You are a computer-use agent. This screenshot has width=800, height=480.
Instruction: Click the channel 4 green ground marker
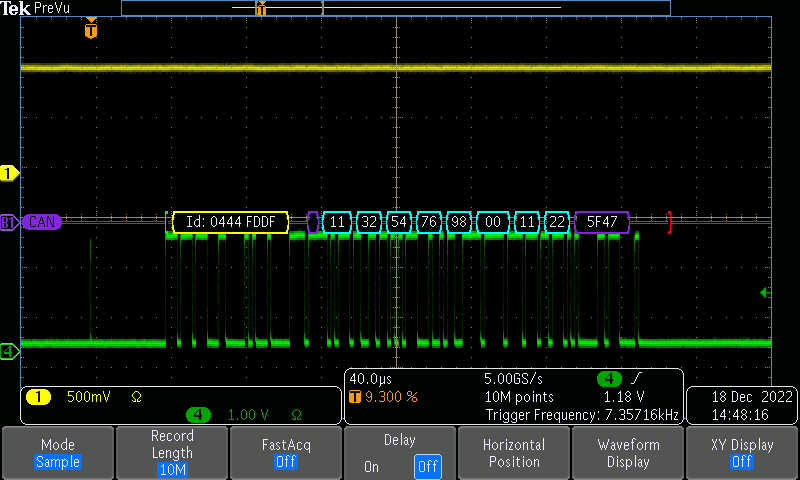[x=9, y=351]
